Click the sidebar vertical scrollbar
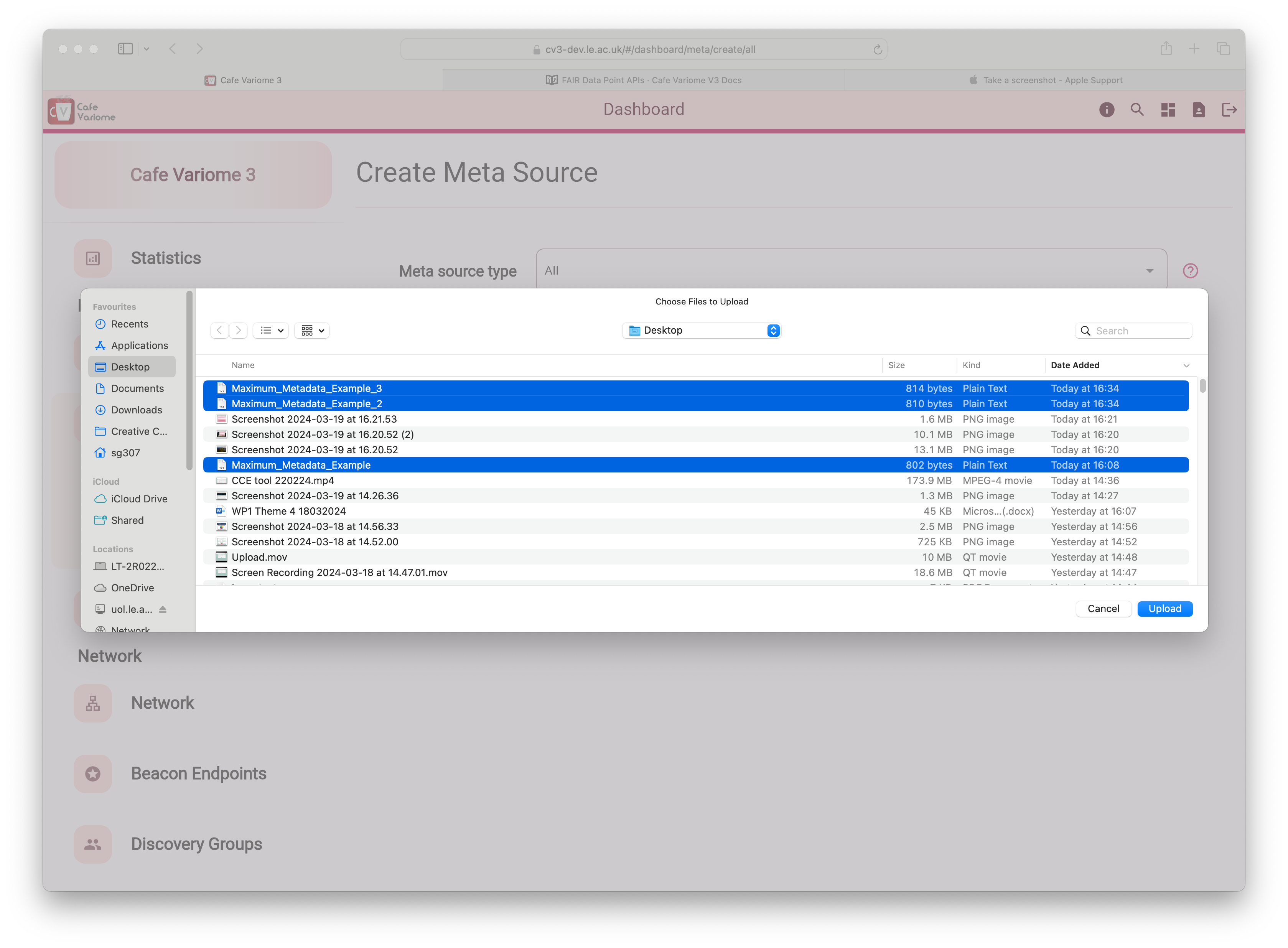This screenshot has height=948, width=1288. click(x=189, y=381)
